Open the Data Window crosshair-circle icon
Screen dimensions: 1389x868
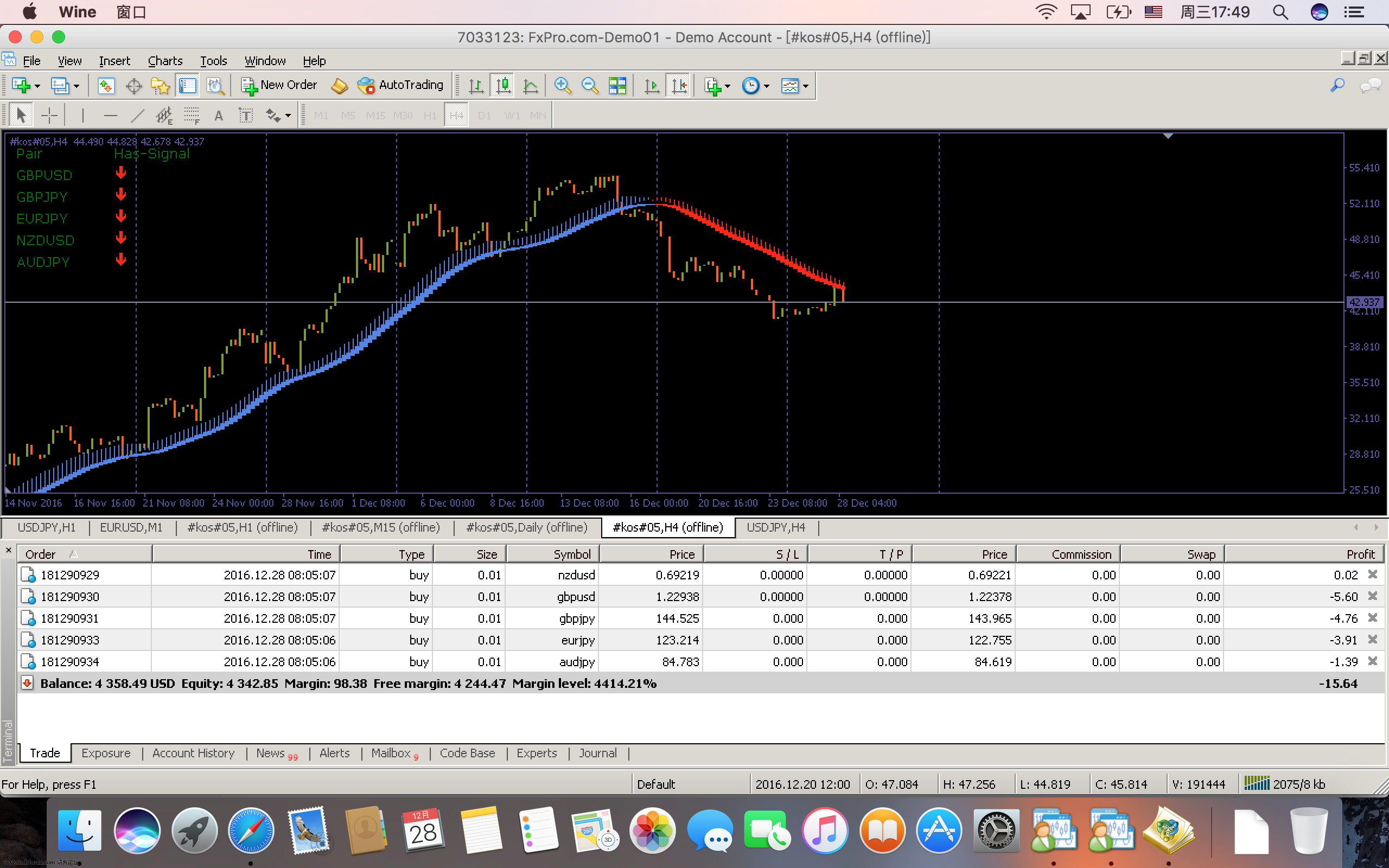(133, 86)
